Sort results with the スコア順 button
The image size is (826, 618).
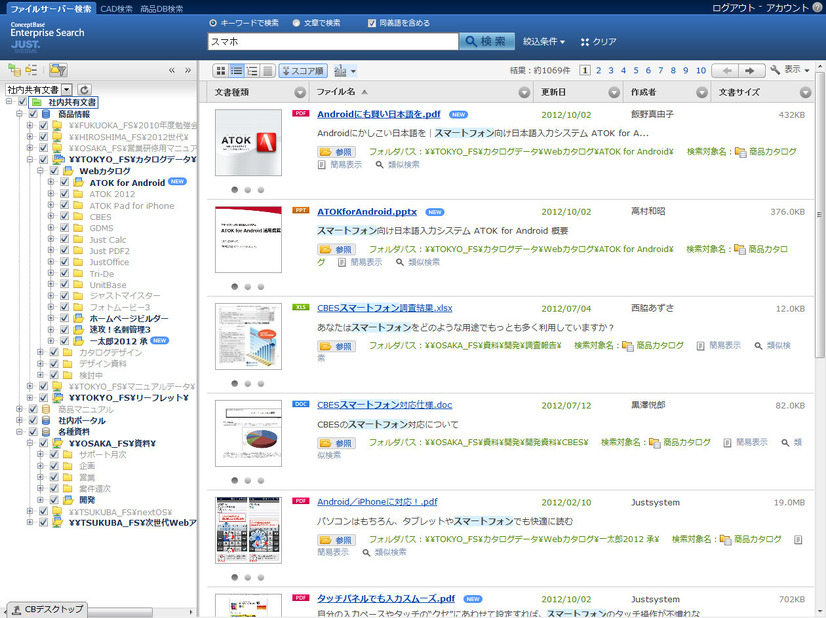(x=303, y=71)
